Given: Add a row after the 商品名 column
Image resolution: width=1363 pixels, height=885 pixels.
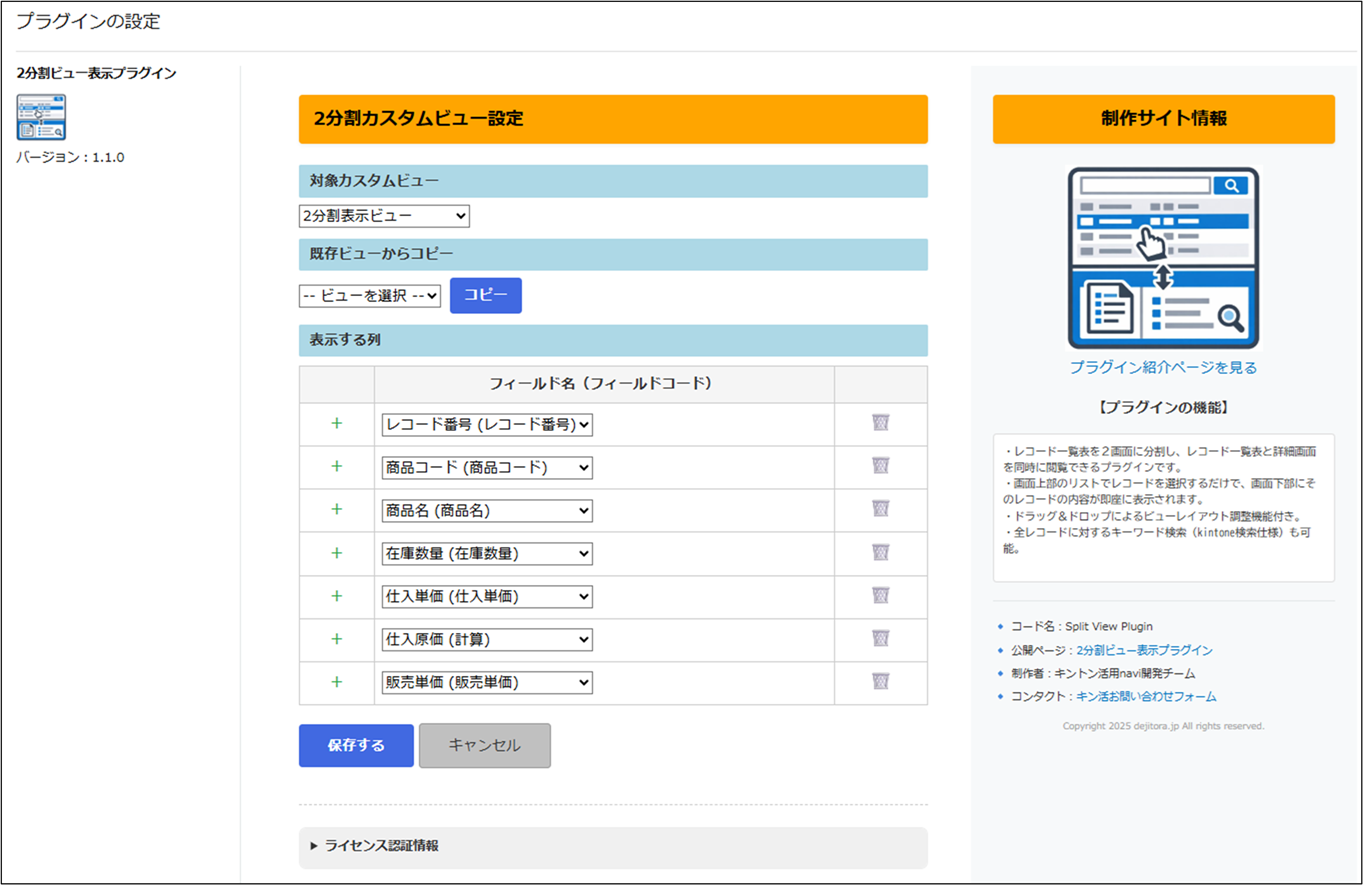Looking at the screenshot, I should [336, 510].
